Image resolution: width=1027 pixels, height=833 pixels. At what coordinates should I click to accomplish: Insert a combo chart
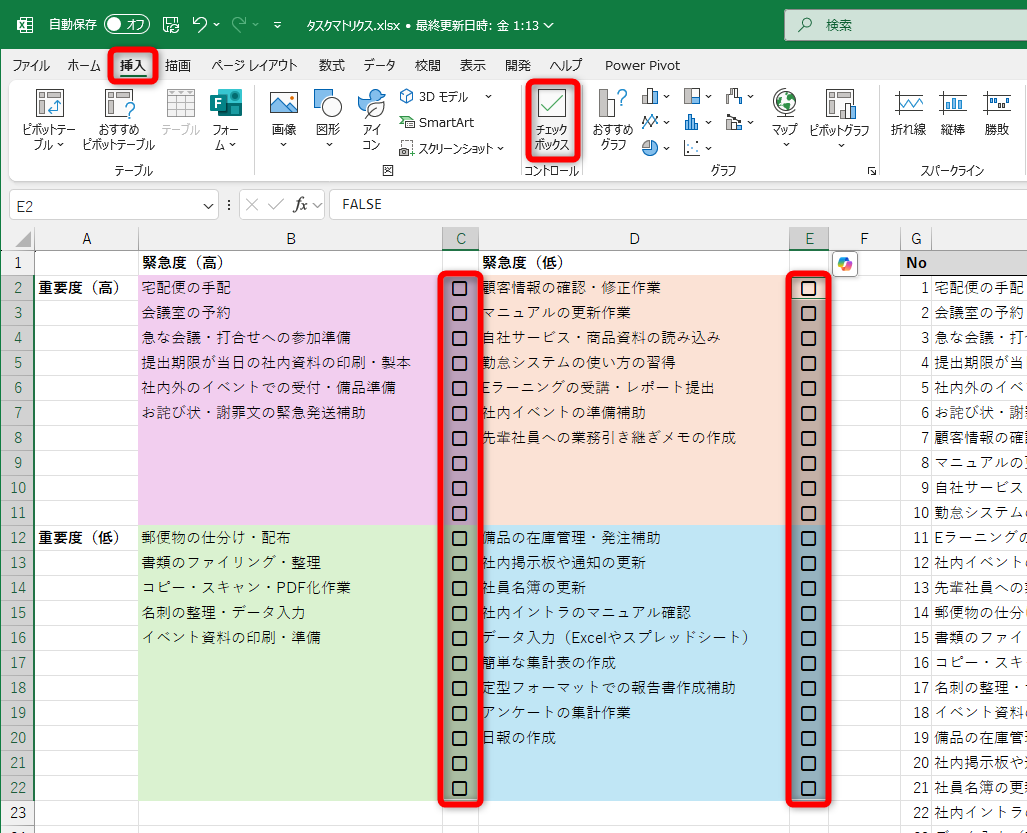(x=734, y=122)
